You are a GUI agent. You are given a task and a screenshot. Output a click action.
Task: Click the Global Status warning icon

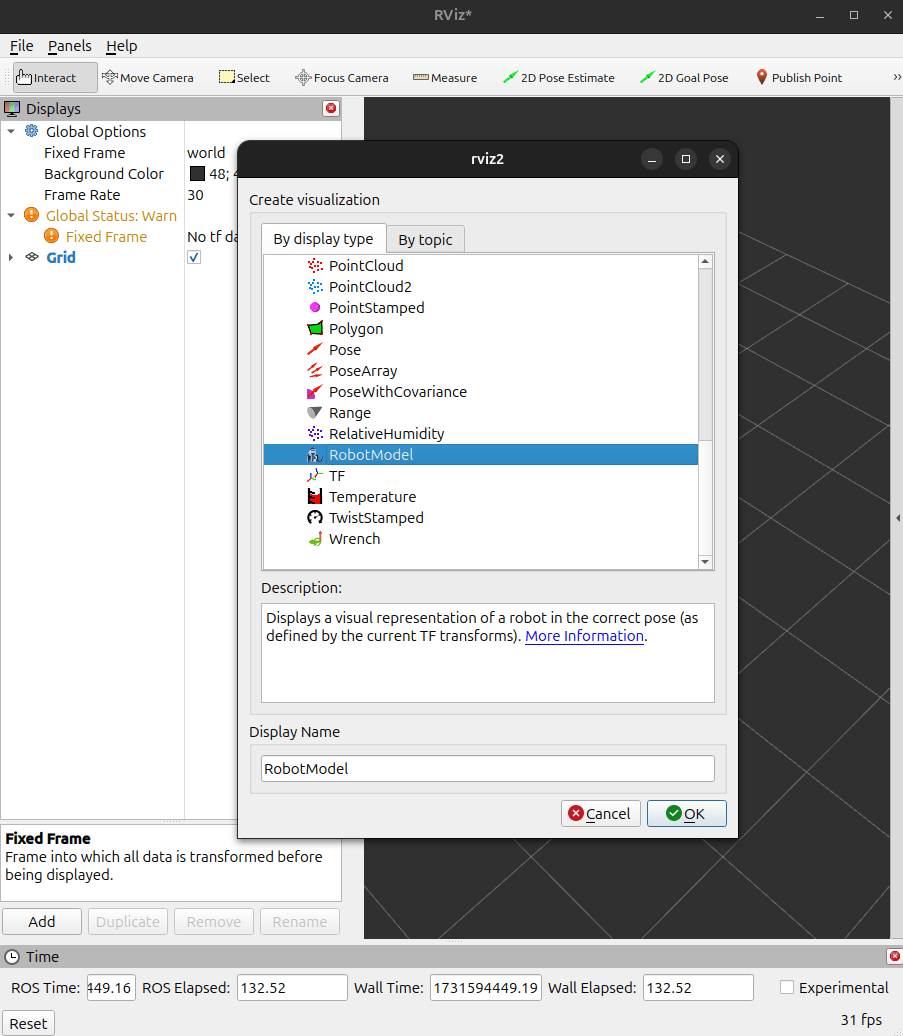coord(32,215)
